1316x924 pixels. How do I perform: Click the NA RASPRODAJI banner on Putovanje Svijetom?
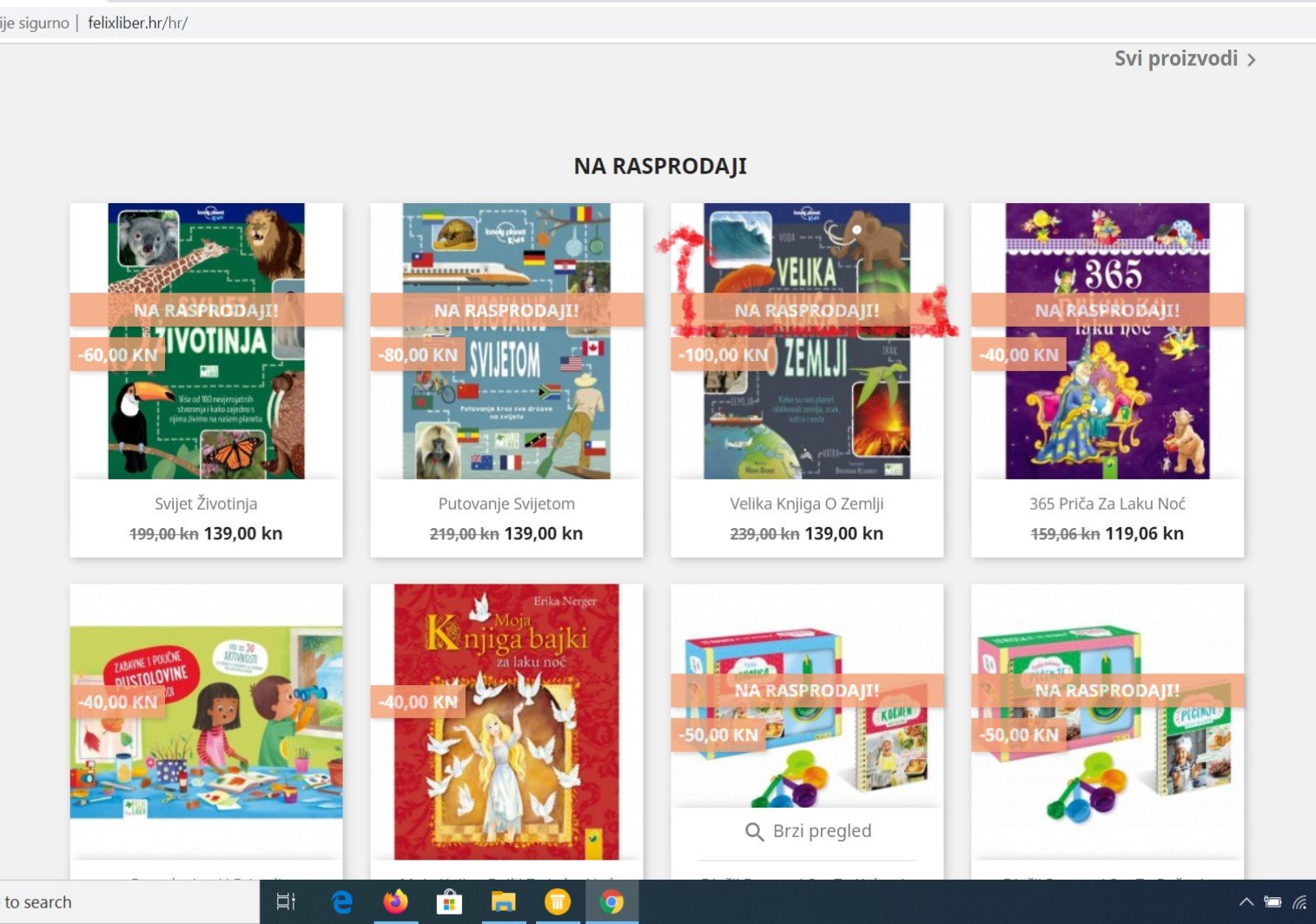(x=506, y=310)
